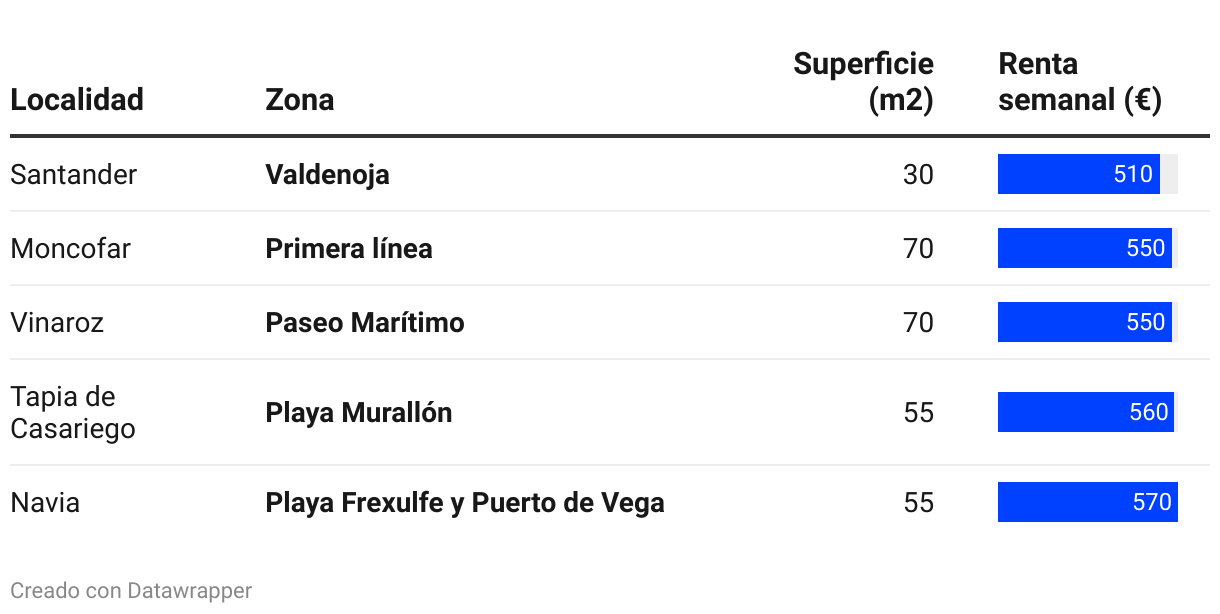Click the Zona column header
The image size is (1220, 614).
click(300, 100)
